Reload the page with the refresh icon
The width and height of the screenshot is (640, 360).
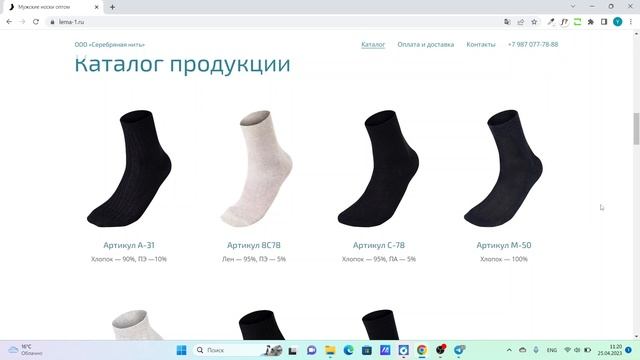click(x=36, y=22)
